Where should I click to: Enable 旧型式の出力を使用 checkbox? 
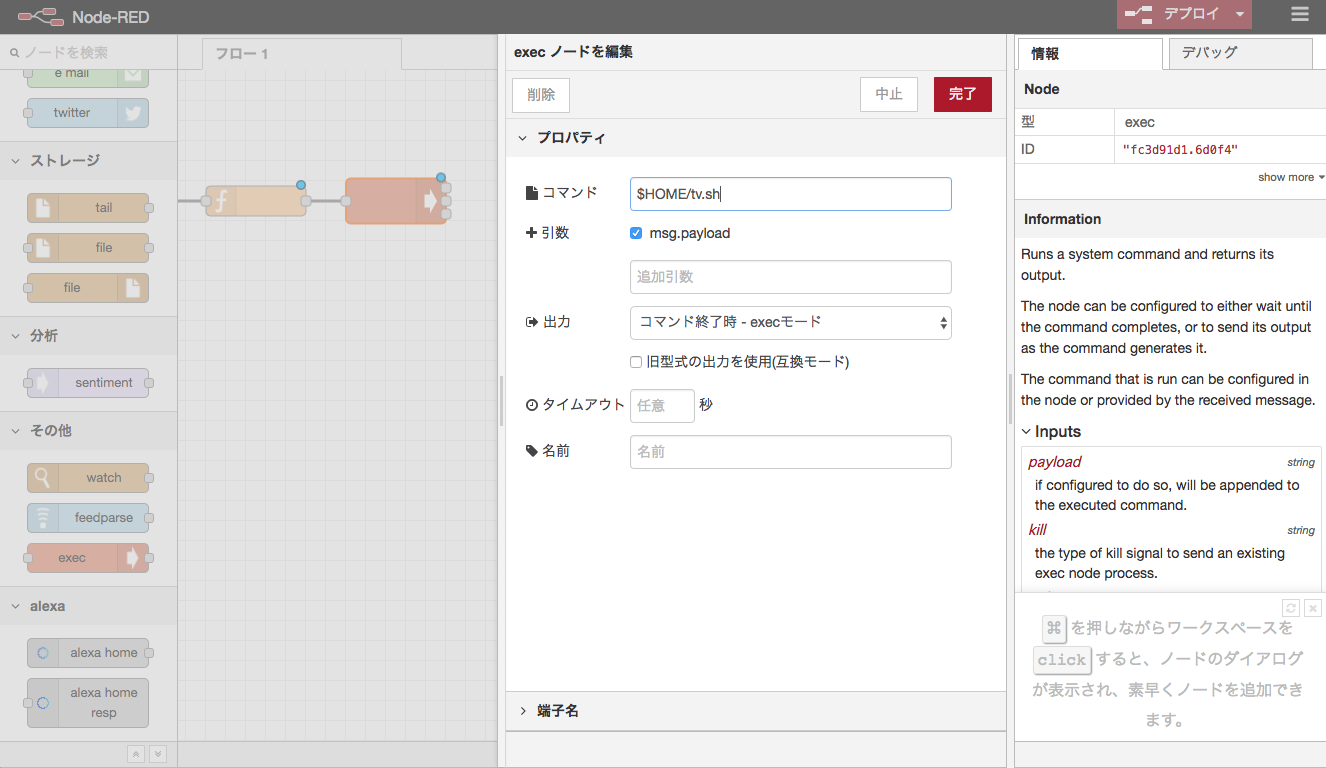tap(636, 362)
